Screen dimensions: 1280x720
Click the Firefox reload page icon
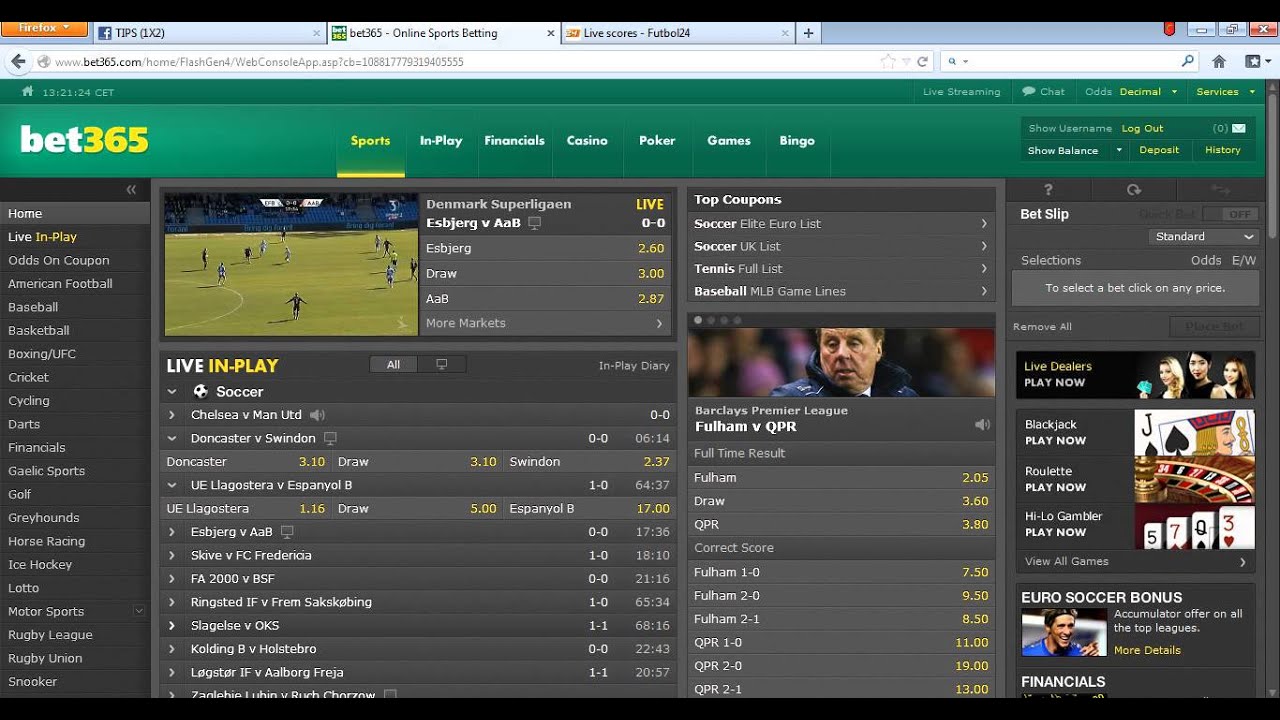(x=922, y=61)
